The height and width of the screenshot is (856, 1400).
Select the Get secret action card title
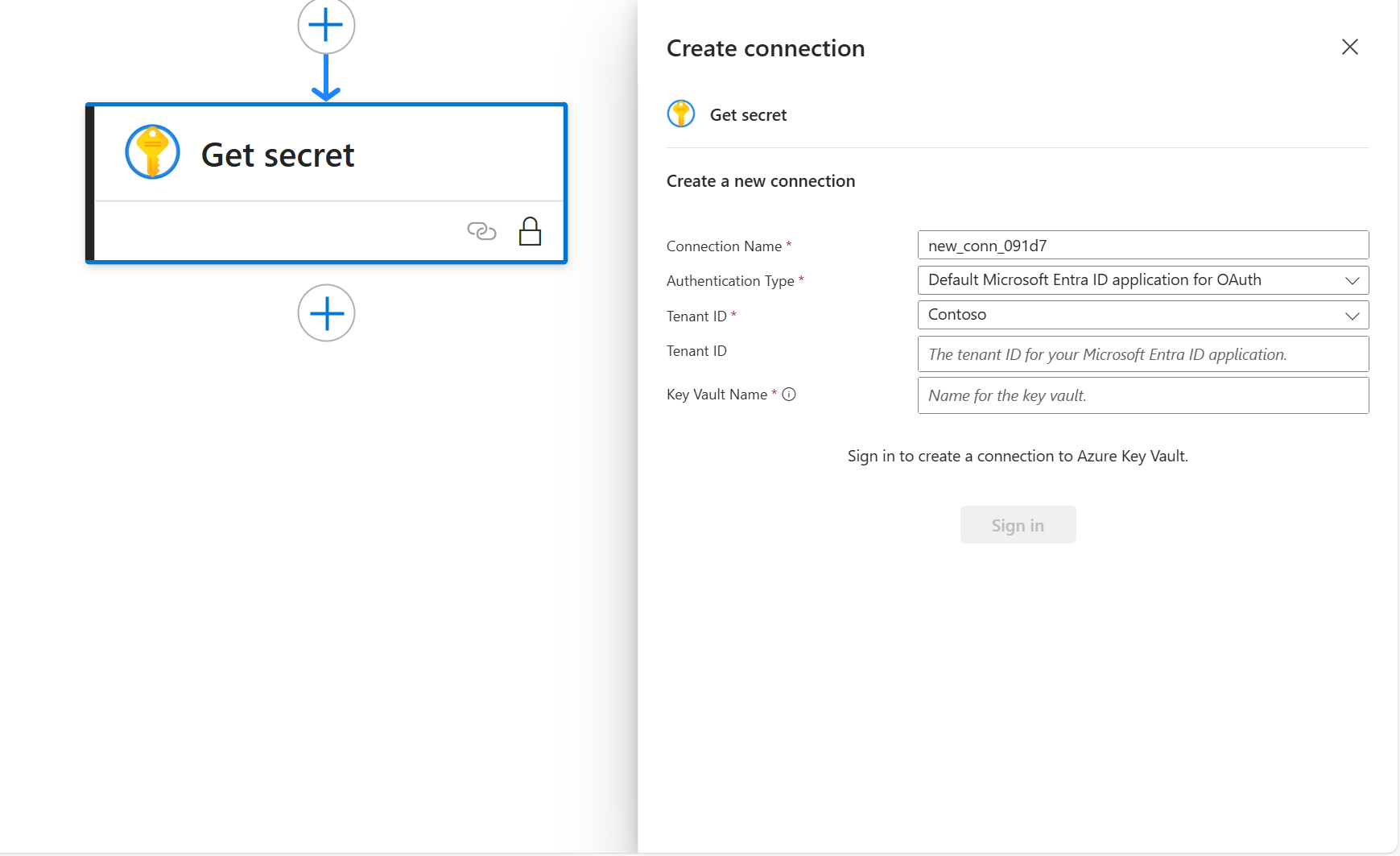[278, 155]
